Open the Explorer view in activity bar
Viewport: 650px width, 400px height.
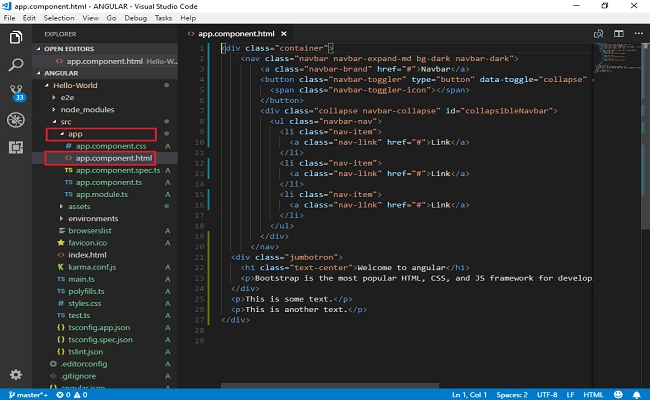[16, 37]
